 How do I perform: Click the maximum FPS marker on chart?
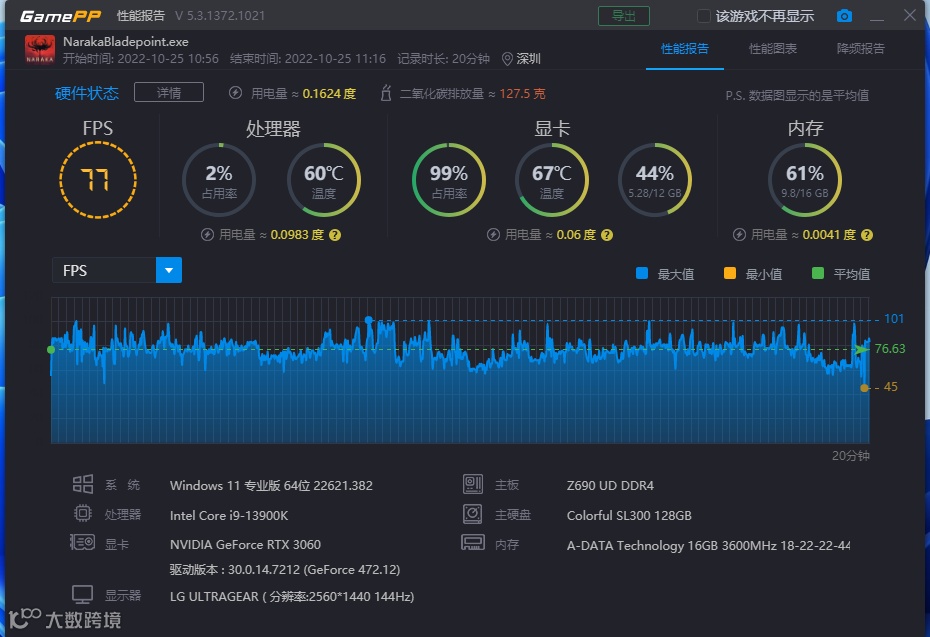369,320
